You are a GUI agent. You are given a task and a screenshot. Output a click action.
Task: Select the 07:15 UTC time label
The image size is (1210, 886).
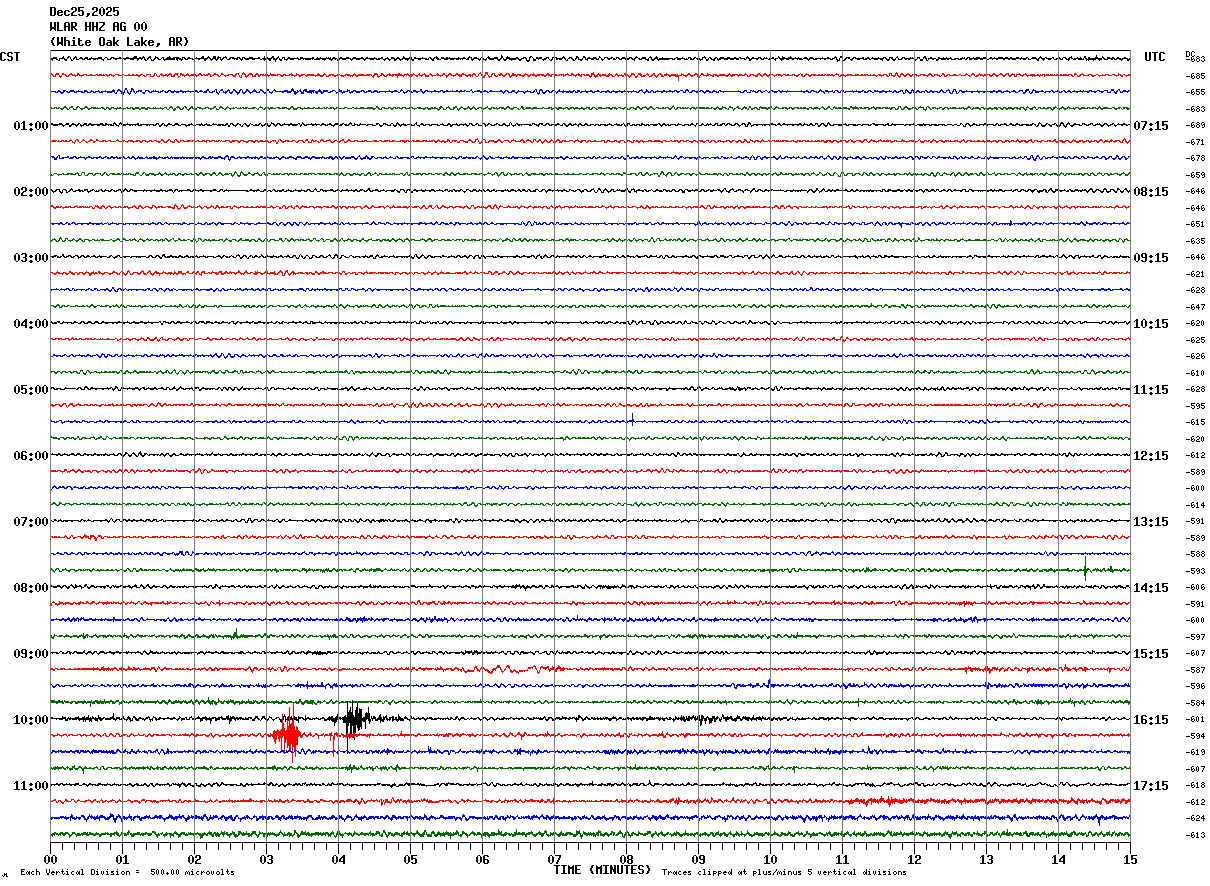point(1150,126)
